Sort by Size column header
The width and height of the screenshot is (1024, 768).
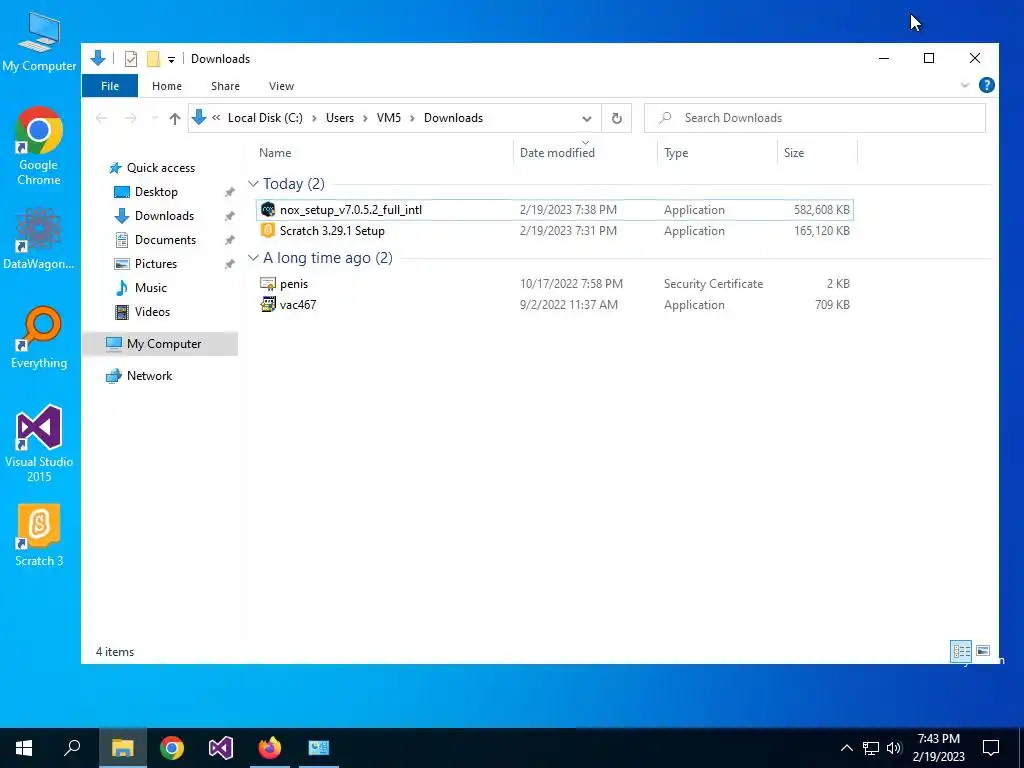coord(794,153)
